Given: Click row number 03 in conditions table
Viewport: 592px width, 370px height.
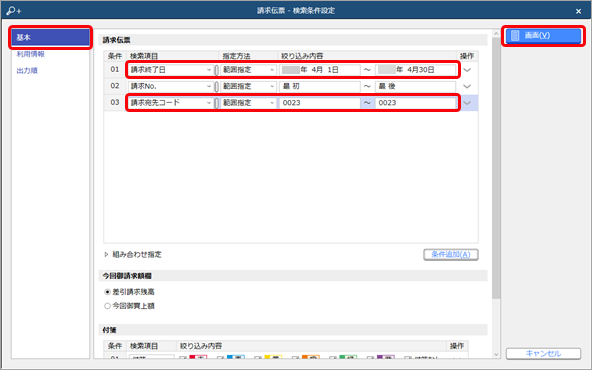Looking at the screenshot, I should point(115,103).
